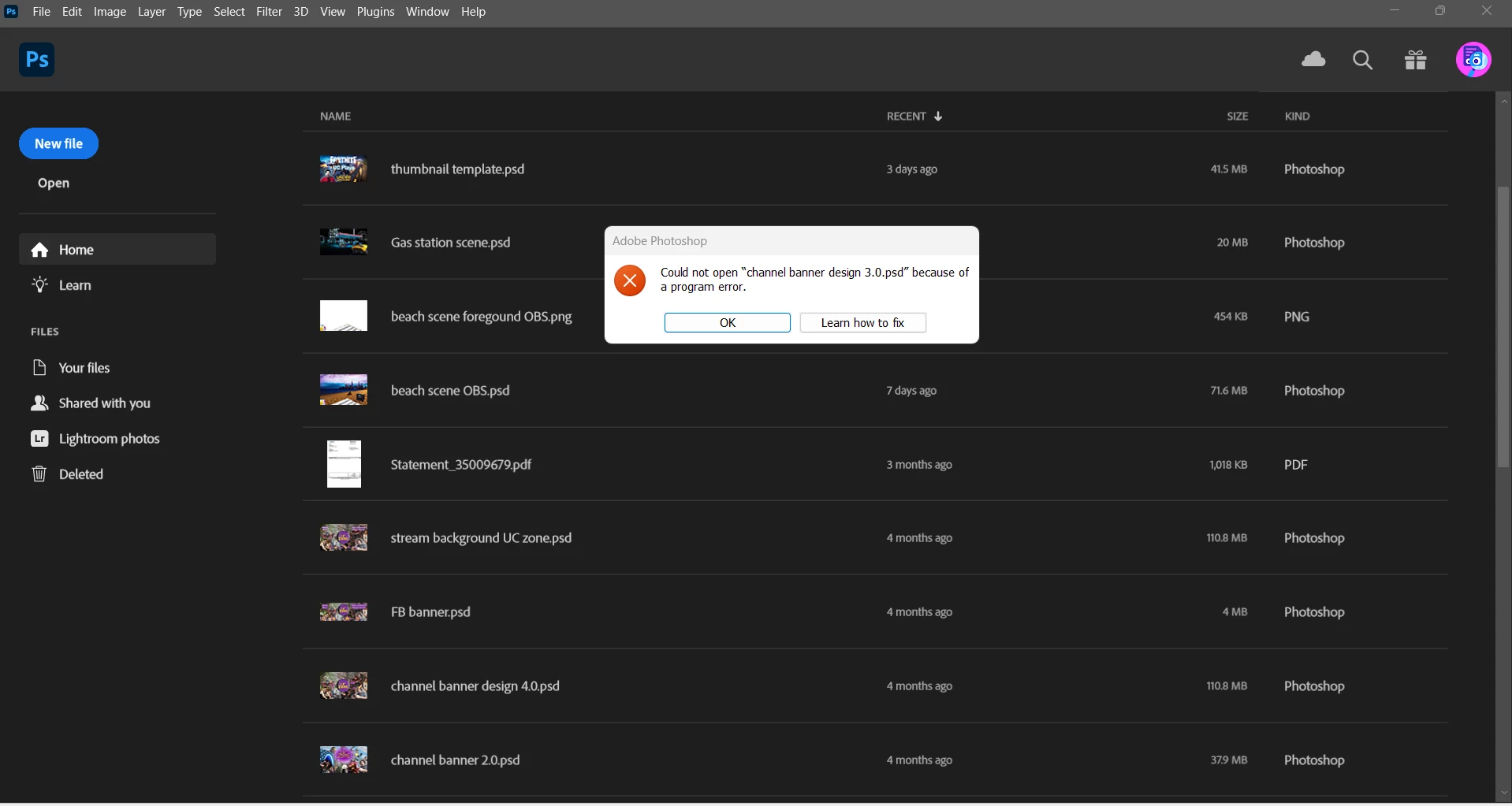
Task: Click the Deleted trash icon
Action: click(x=39, y=474)
